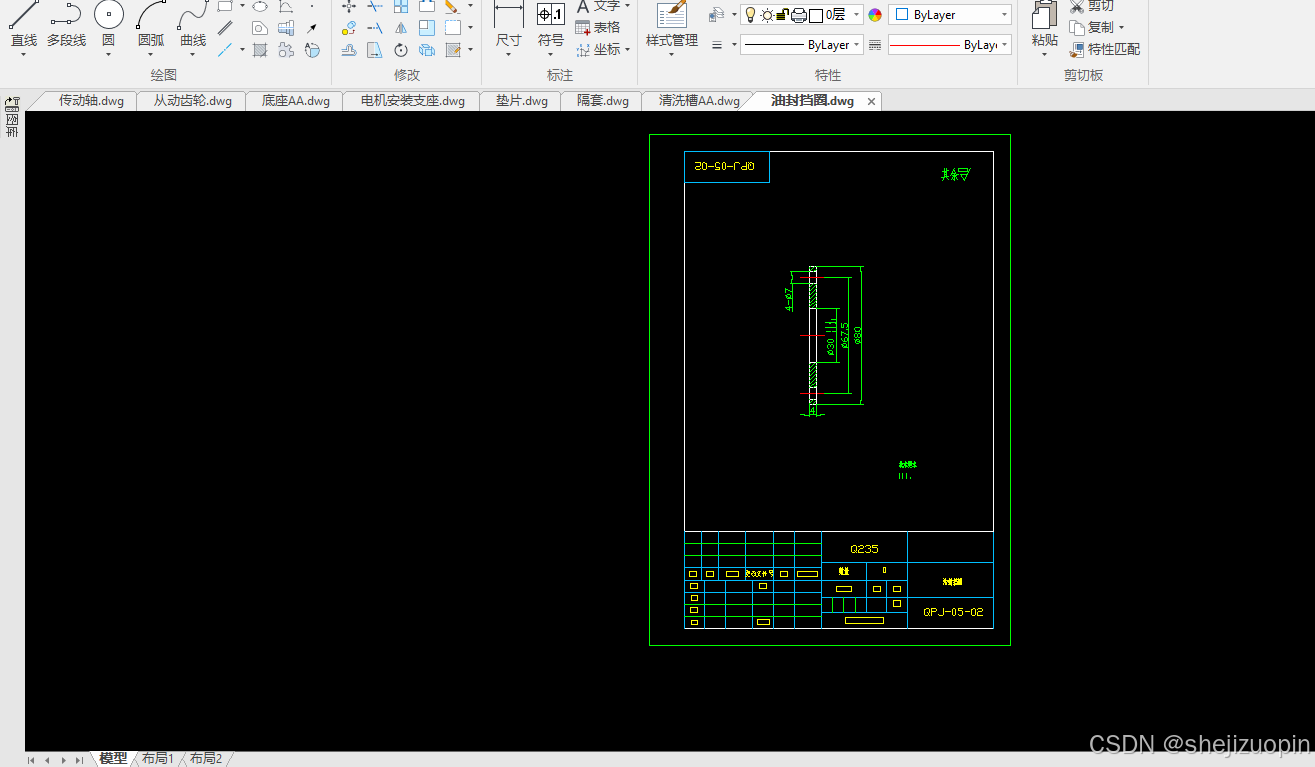Toggle layer 0 lock icon
Viewport: 1315px width, 767px height.
[x=783, y=15]
